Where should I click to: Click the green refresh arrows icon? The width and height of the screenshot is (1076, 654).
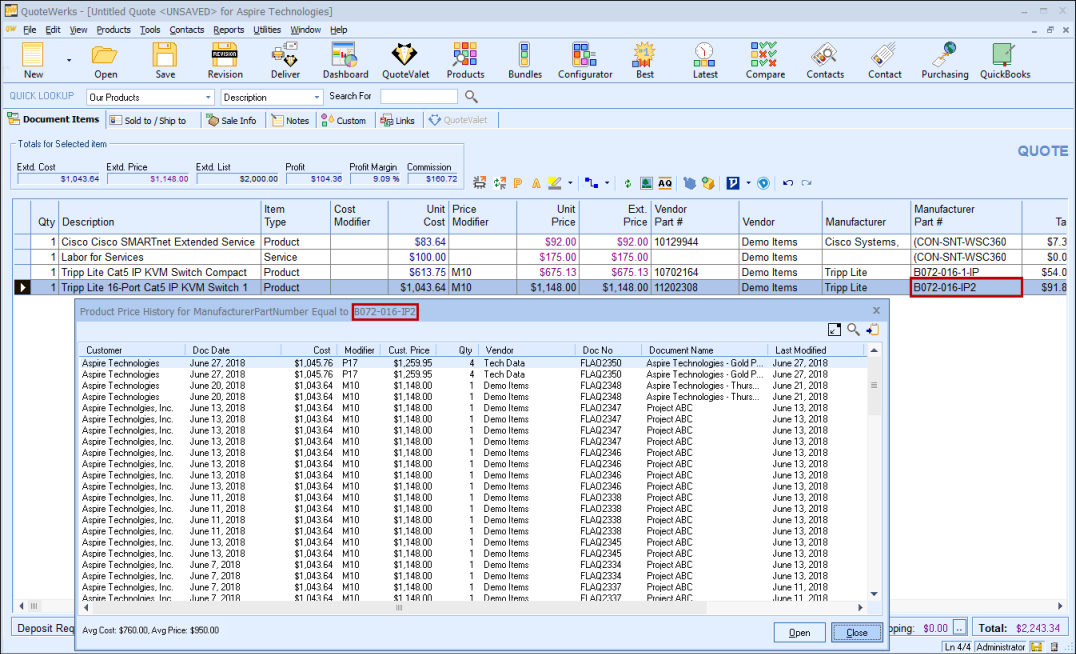(x=627, y=183)
